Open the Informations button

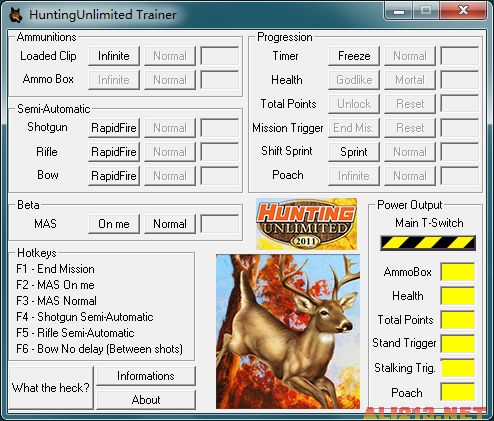(x=146, y=376)
